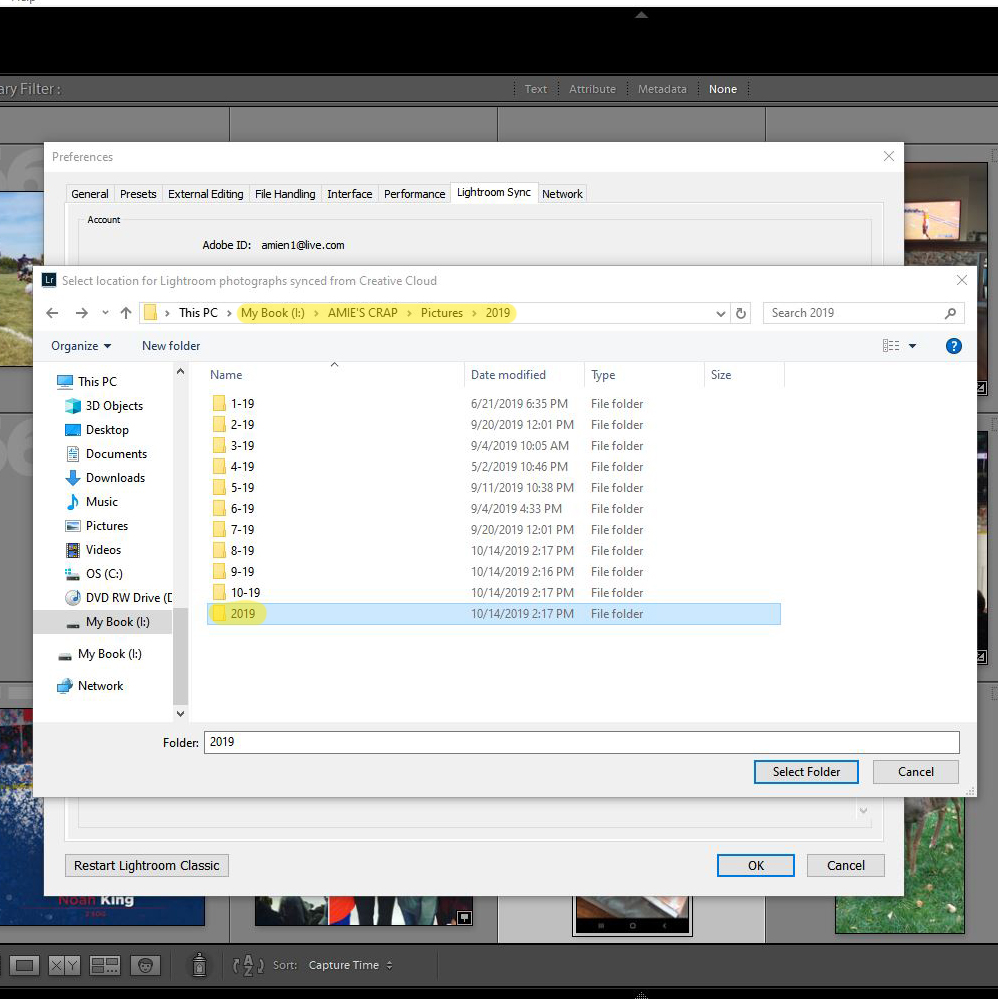
Task: Open recent locations dropdown arrow
Action: point(105,313)
